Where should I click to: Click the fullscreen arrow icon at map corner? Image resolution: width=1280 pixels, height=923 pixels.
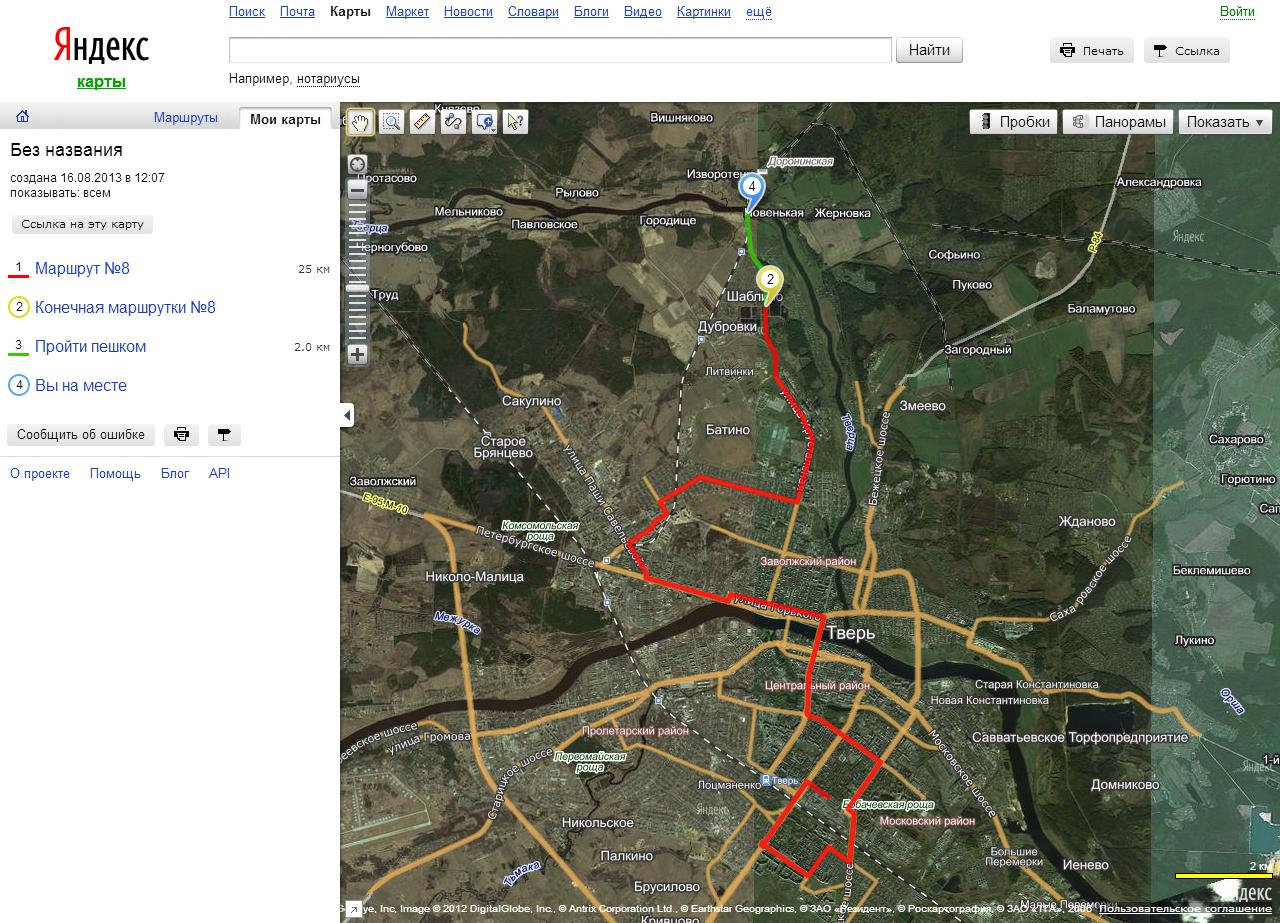tap(353, 910)
